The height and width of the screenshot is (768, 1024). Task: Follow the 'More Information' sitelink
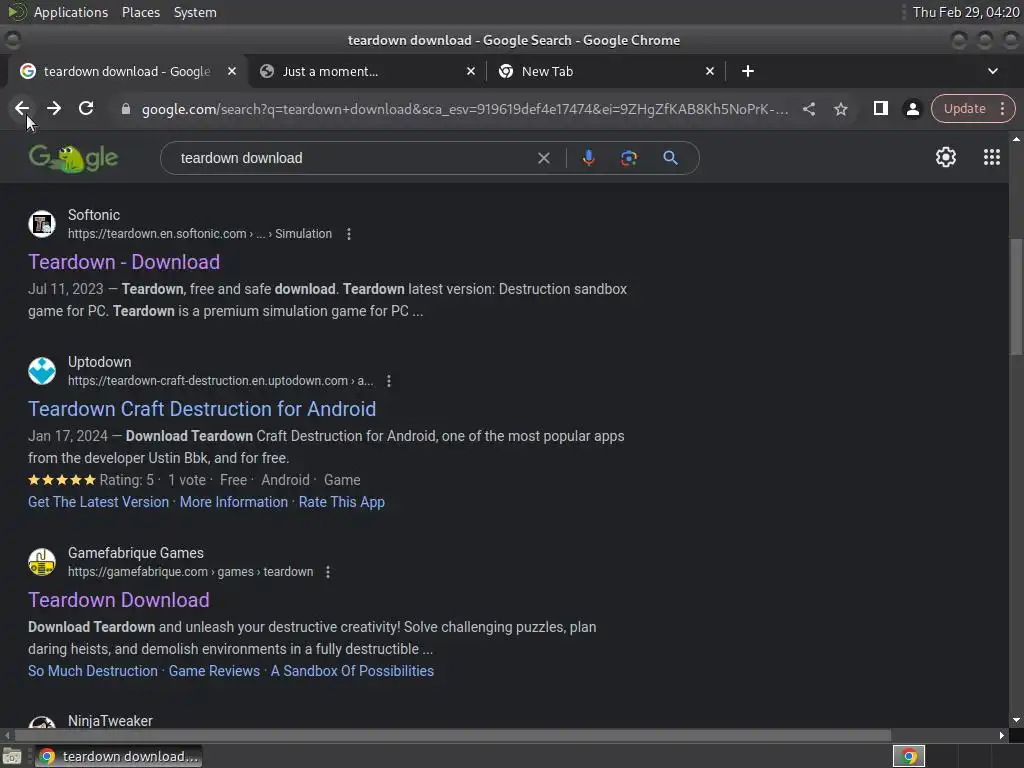(x=233, y=502)
